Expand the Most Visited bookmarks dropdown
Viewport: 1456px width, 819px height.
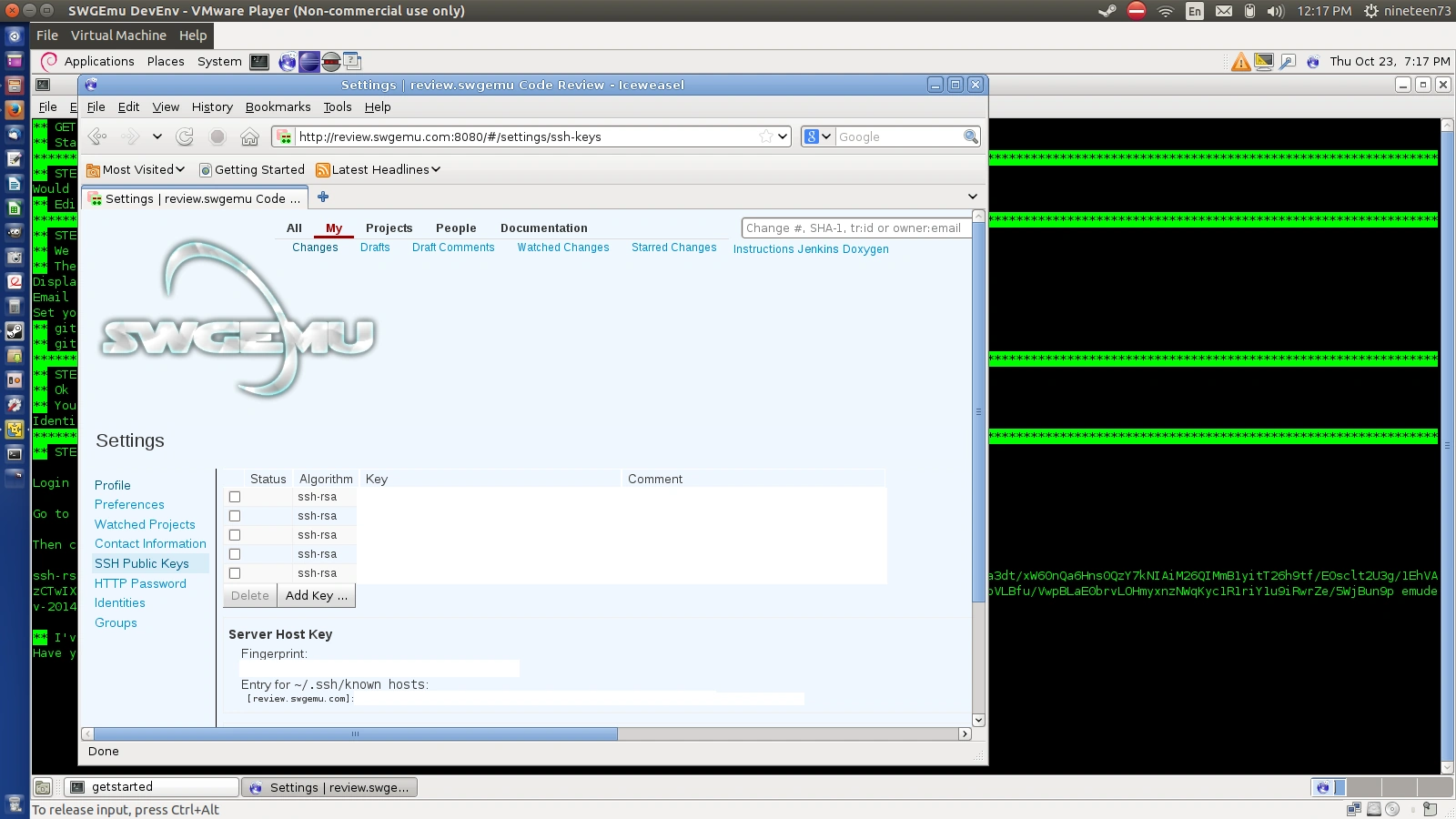pyautogui.click(x=136, y=169)
